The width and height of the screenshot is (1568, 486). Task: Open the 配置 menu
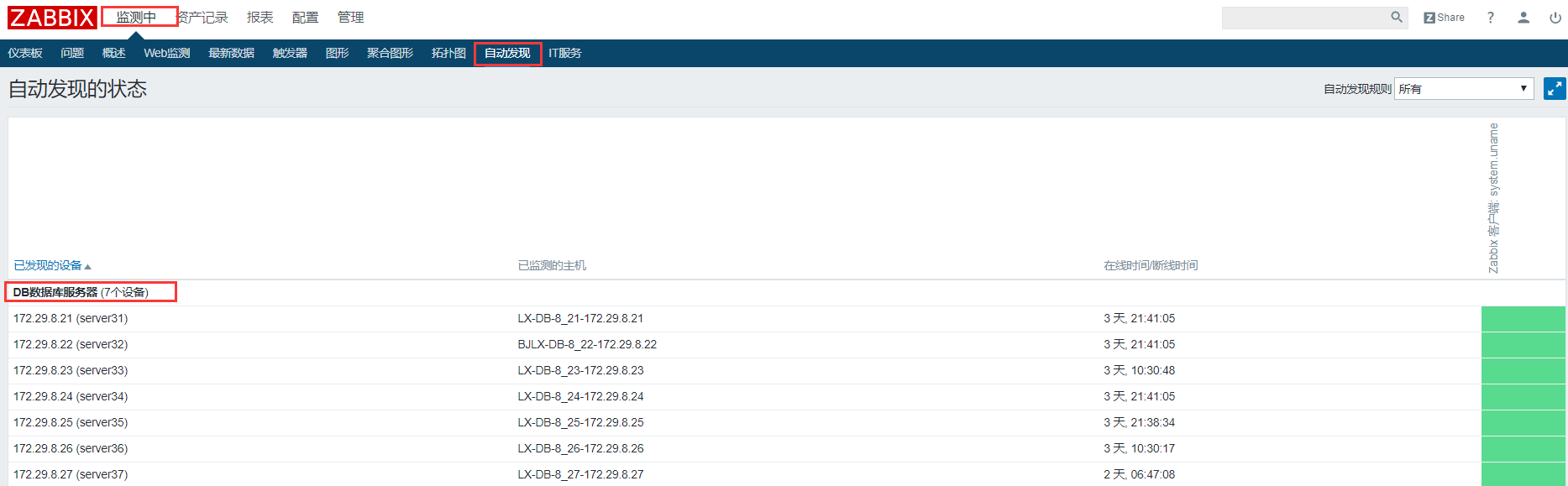coord(305,17)
